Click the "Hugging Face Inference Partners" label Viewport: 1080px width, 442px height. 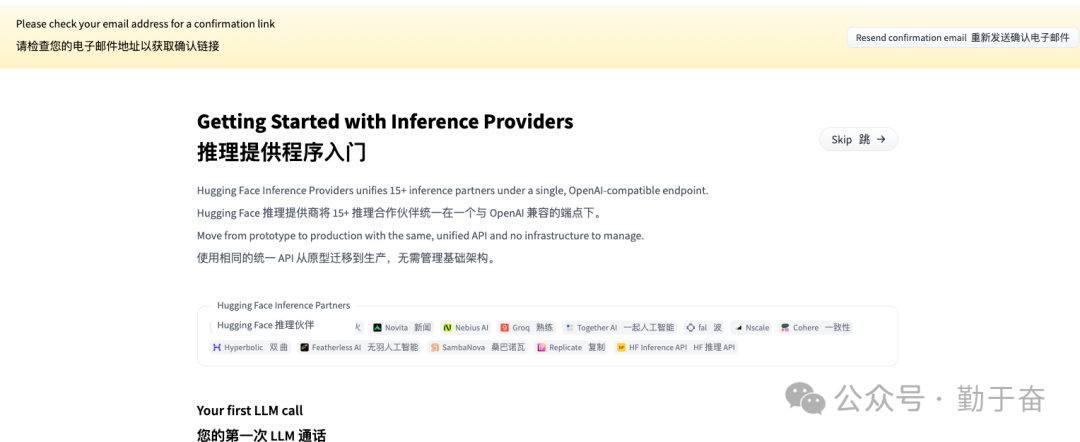(x=283, y=305)
